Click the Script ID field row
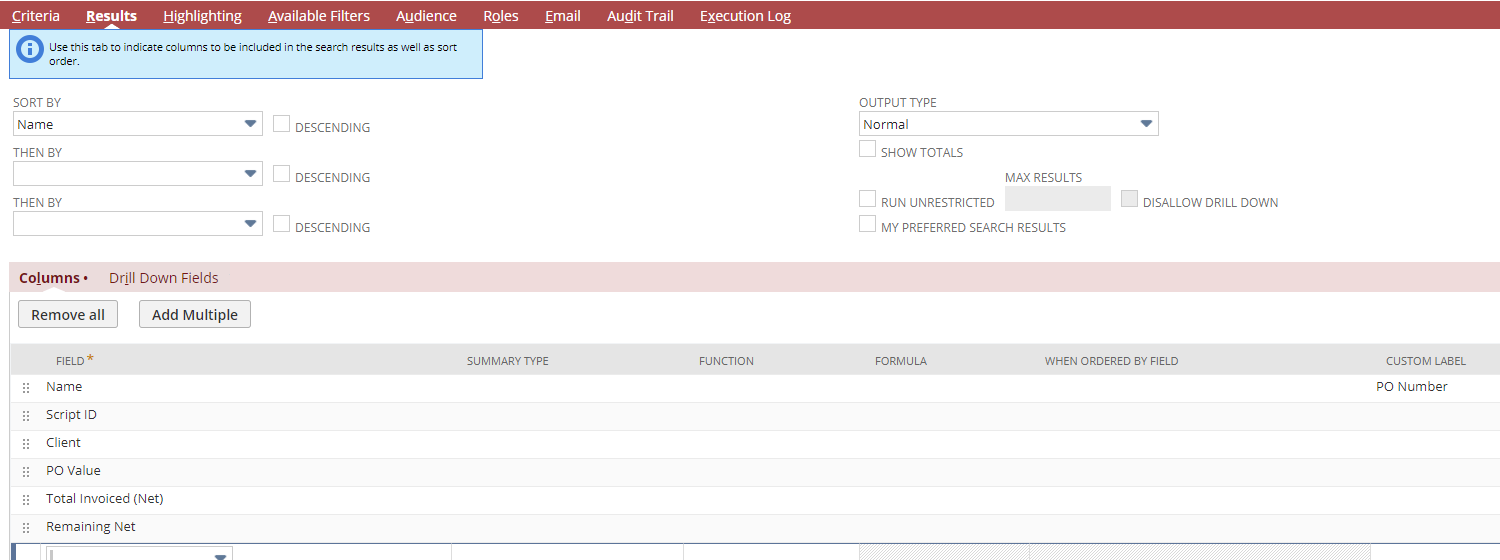The image size is (1500, 560). coord(755,416)
